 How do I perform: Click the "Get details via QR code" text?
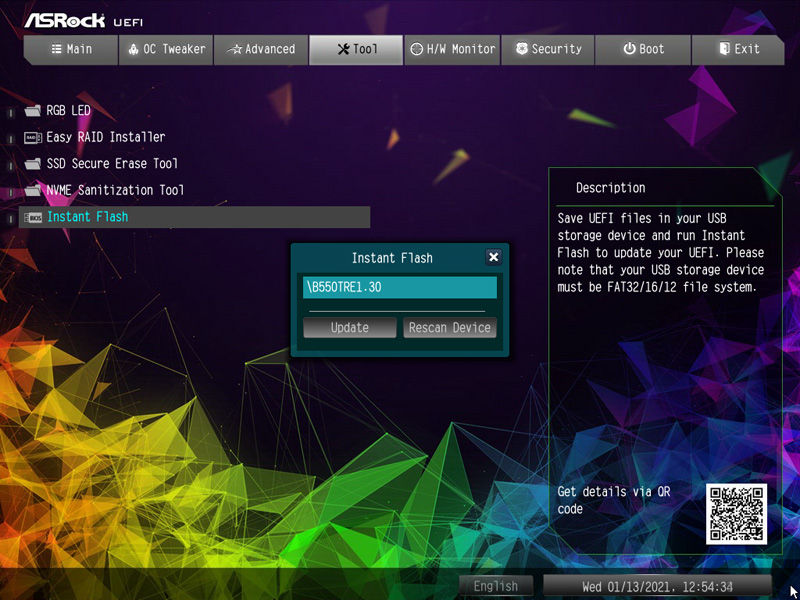click(x=613, y=501)
